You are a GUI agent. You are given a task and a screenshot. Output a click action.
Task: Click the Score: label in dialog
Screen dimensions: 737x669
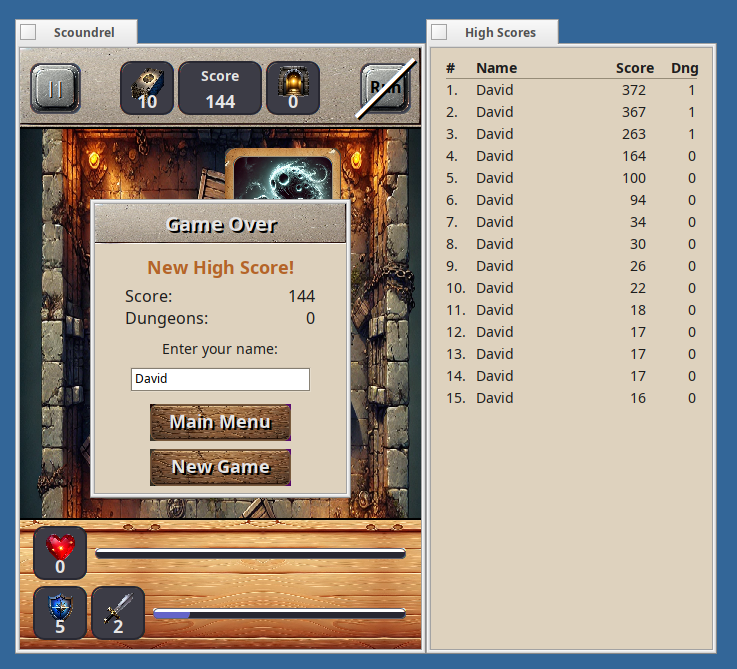coord(149,296)
